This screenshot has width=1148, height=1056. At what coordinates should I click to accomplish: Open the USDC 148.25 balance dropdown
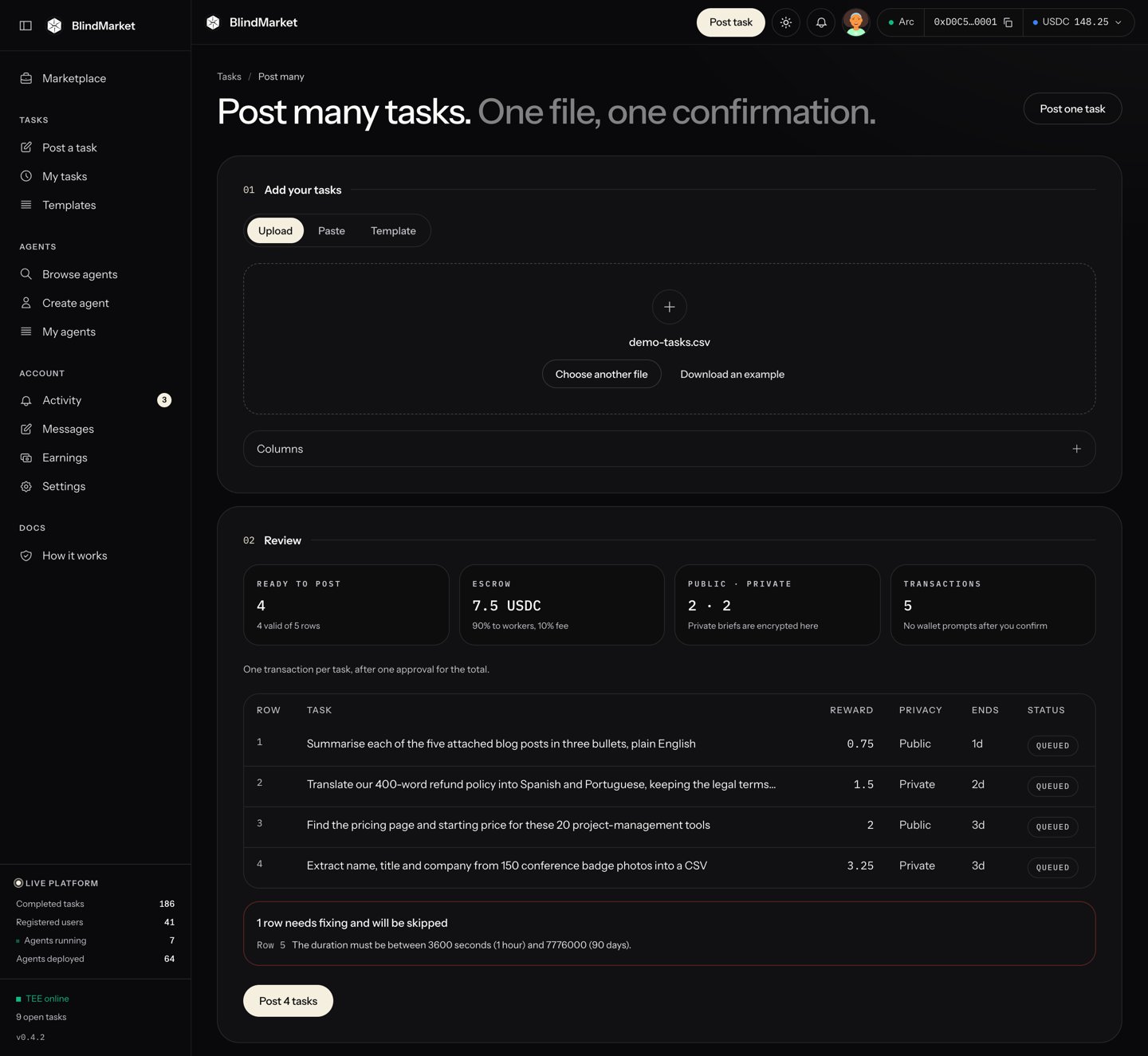(x=1078, y=22)
